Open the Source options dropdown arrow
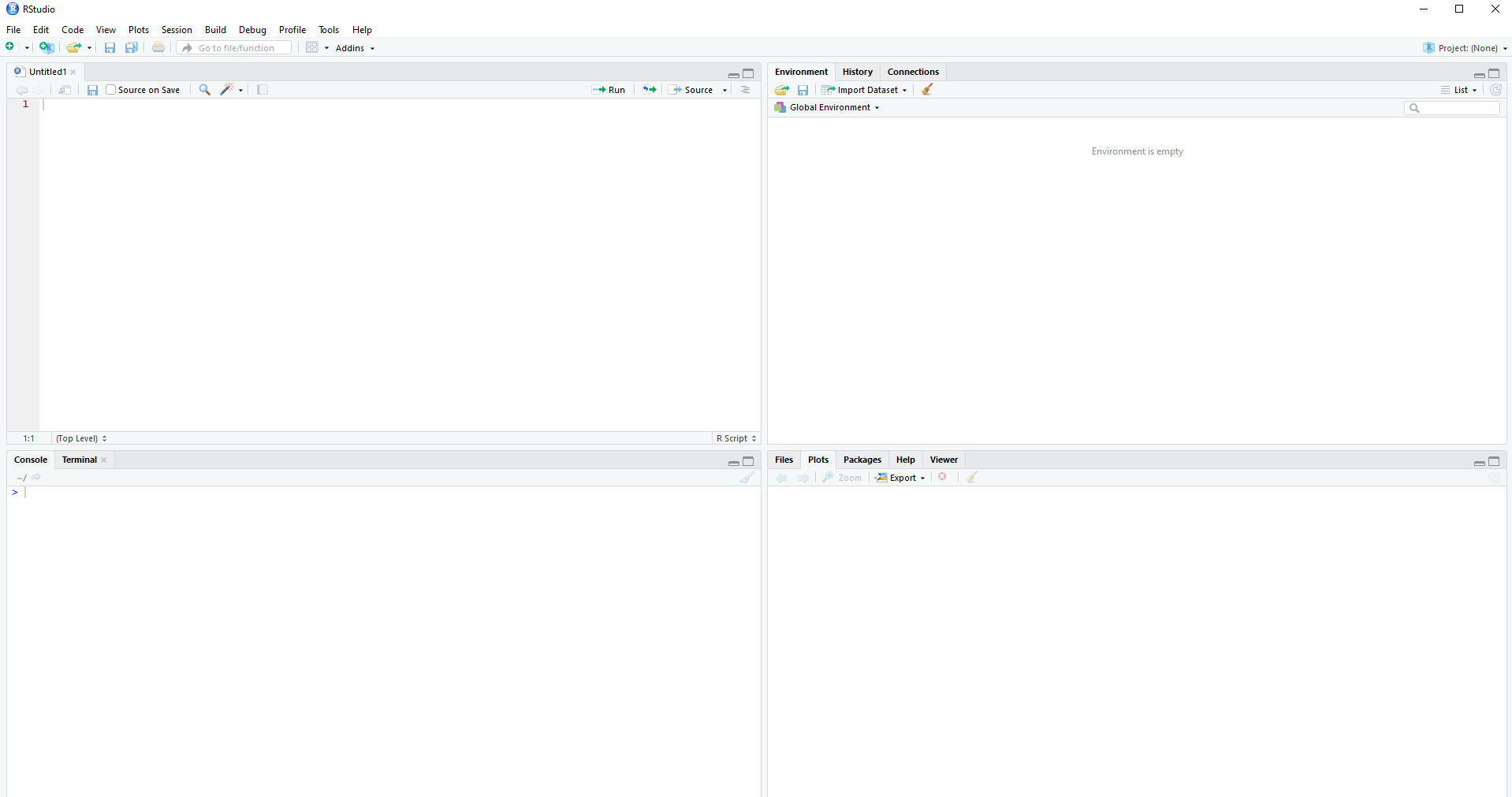Screen dimensions: 1512x797 click(x=724, y=90)
